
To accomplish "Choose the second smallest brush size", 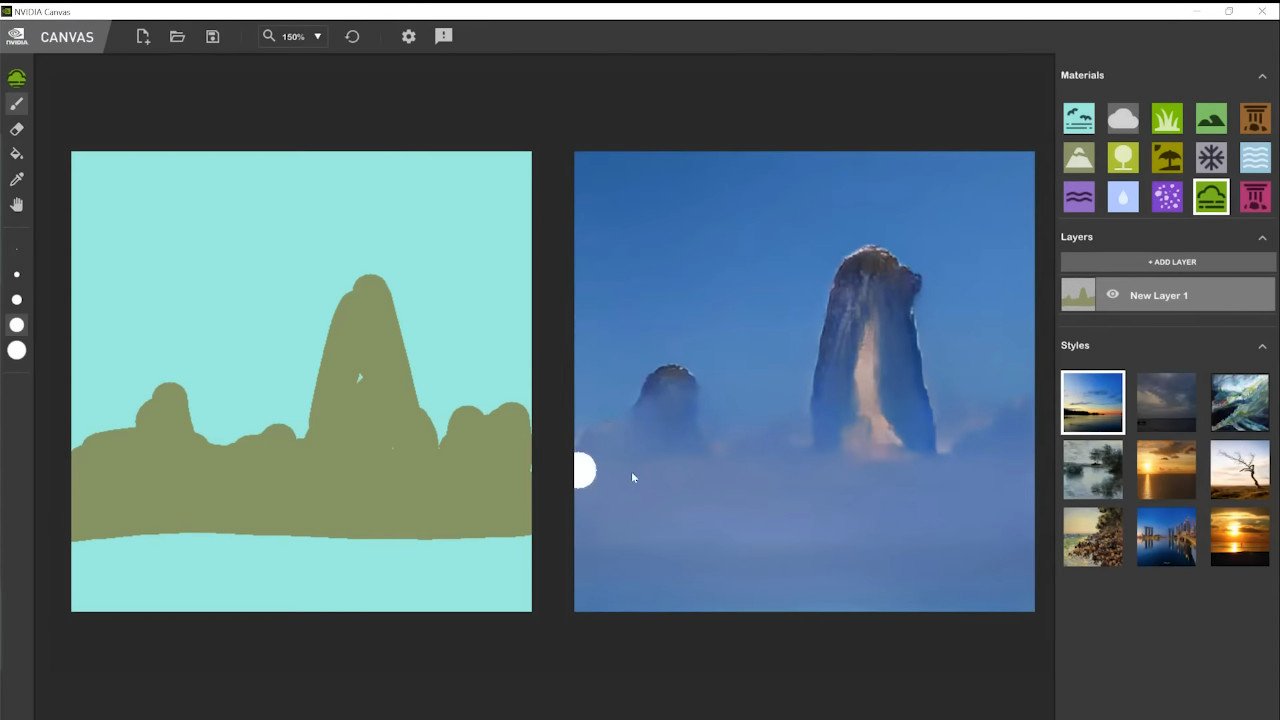I will click(x=16, y=274).
